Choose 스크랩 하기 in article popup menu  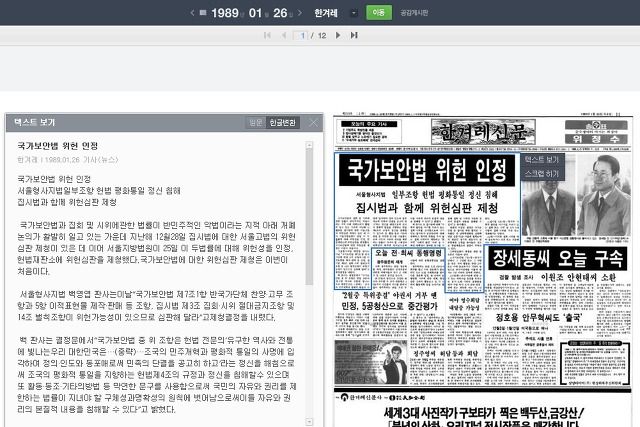click(x=541, y=174)
